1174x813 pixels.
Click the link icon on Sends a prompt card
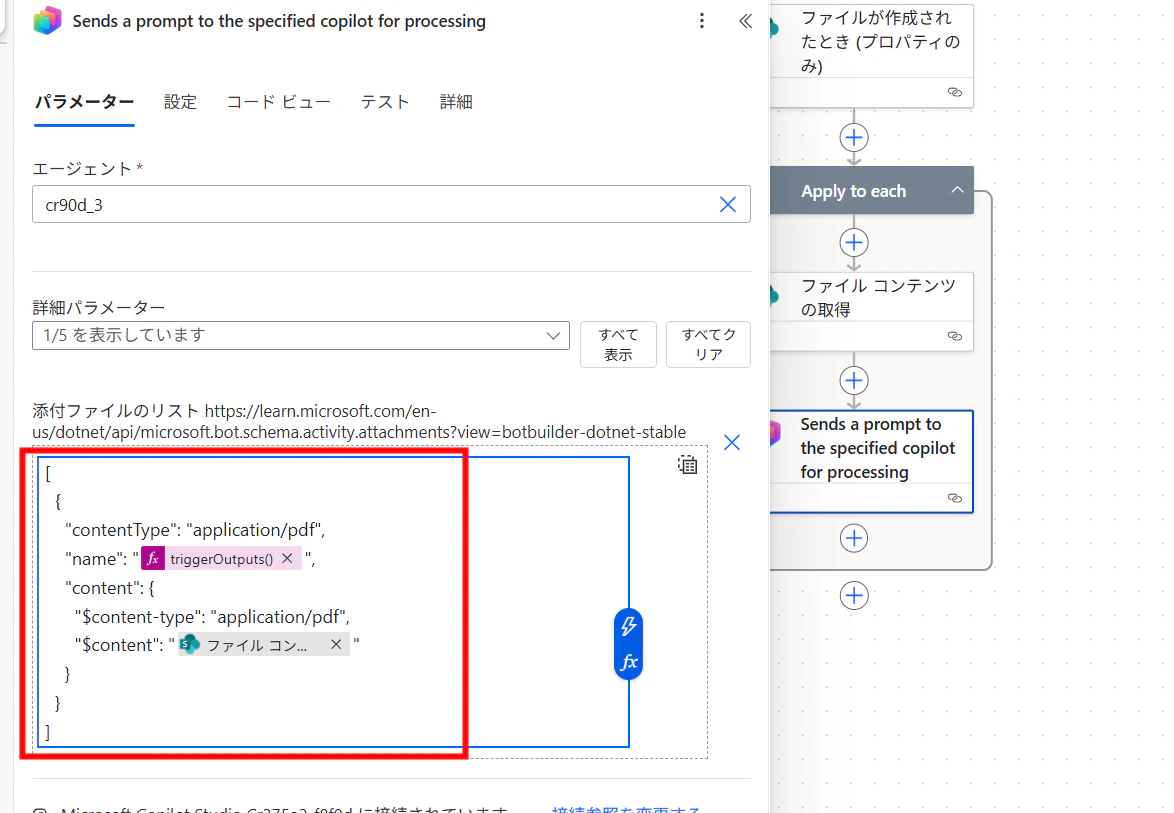coord(955,498)
